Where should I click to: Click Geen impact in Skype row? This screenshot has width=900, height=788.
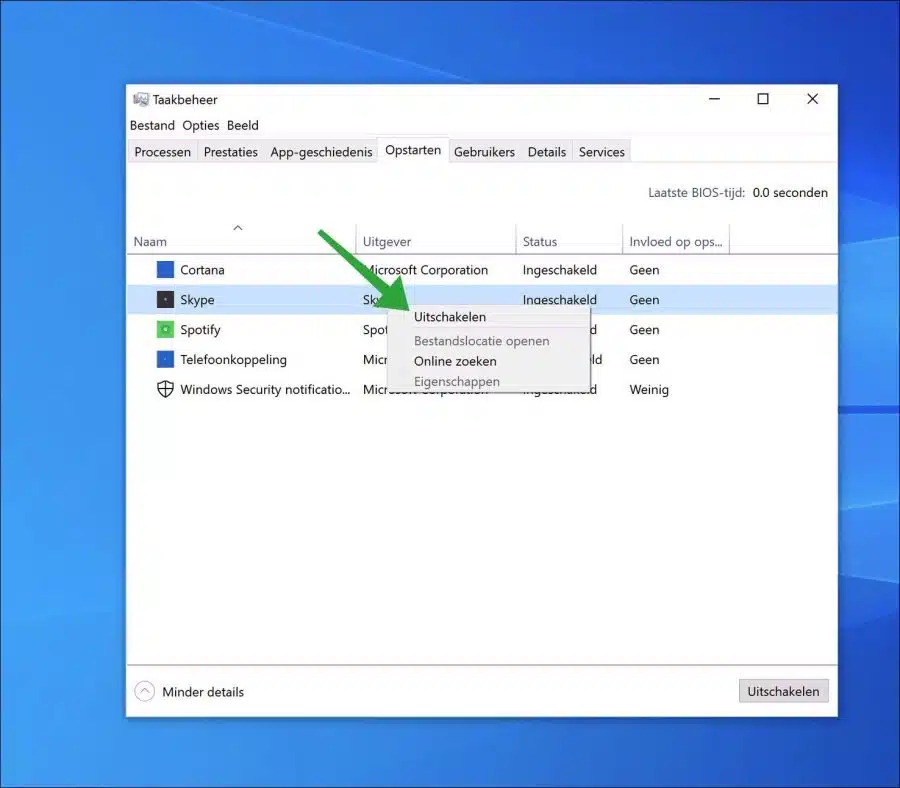644,300
